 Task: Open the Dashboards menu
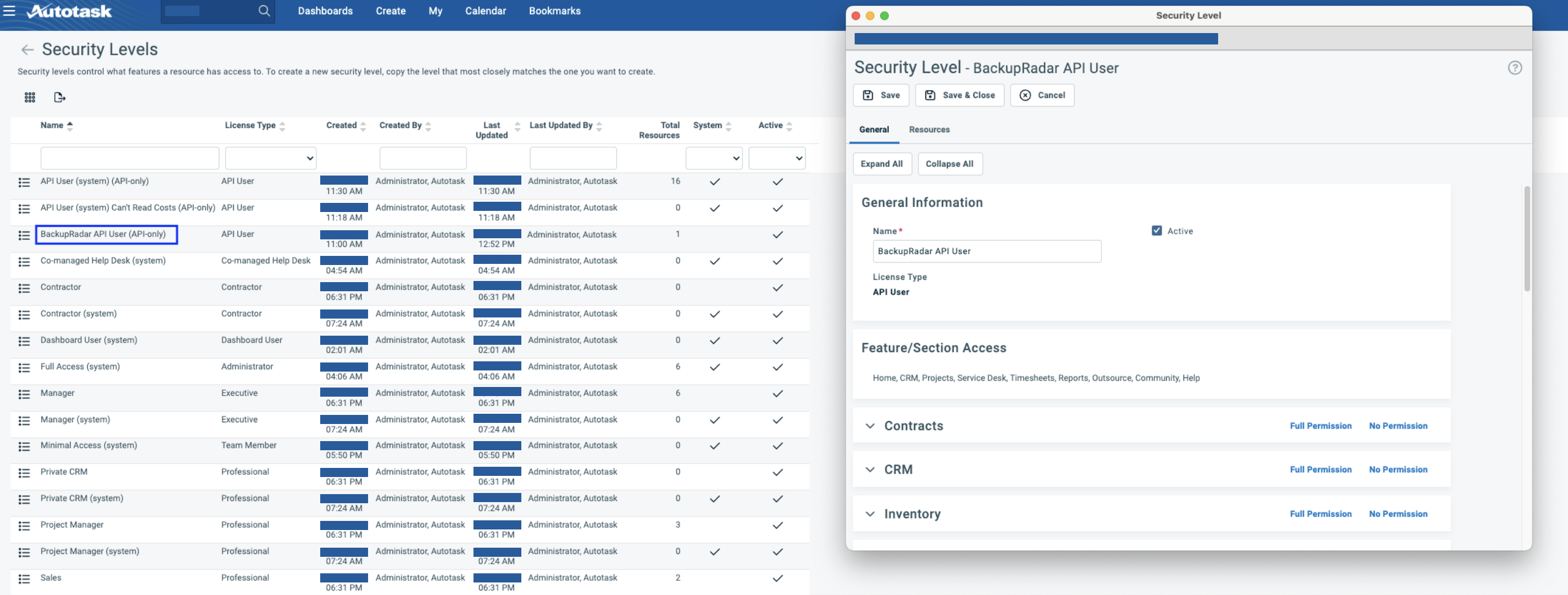point(325,11)
